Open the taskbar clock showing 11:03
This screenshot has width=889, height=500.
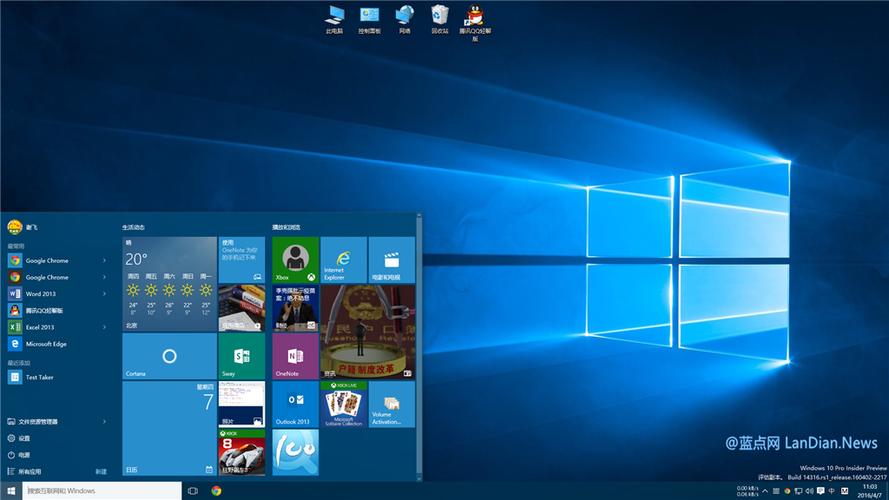(870, 491)
